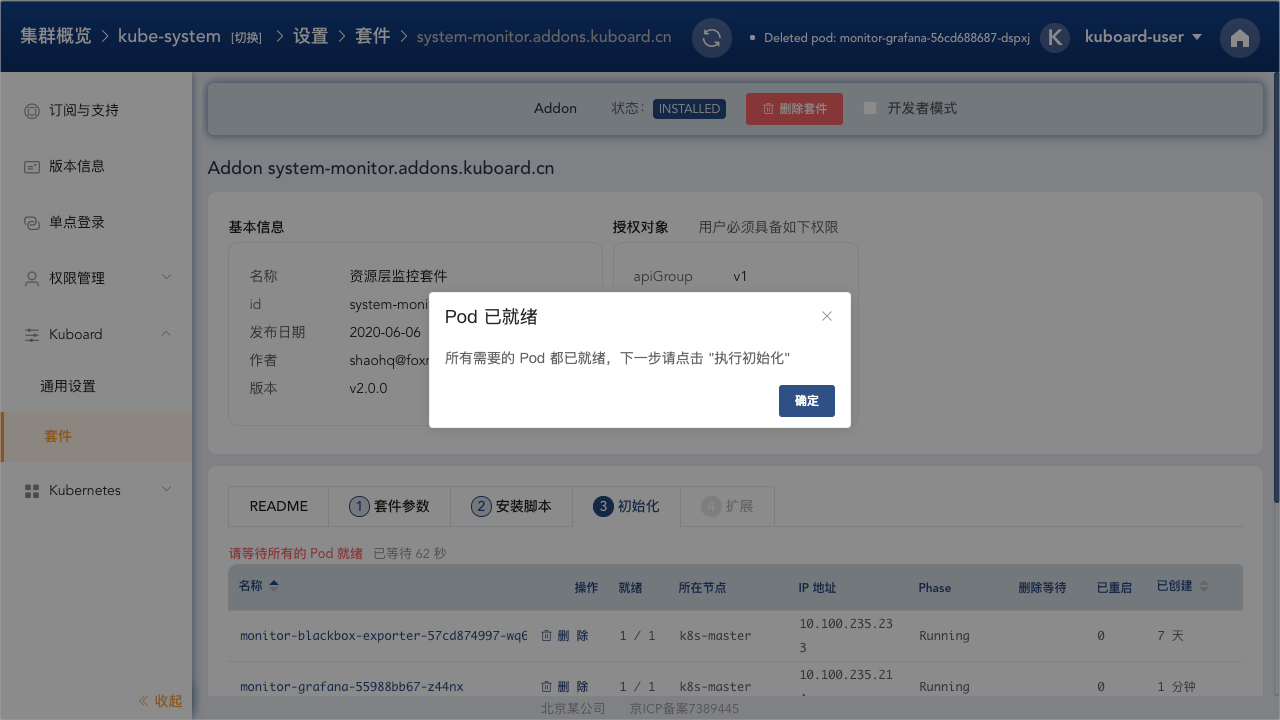Expand the 权限管理 menu
The height and width of the screenshot is (720, 1280).
tap(96, 278)
